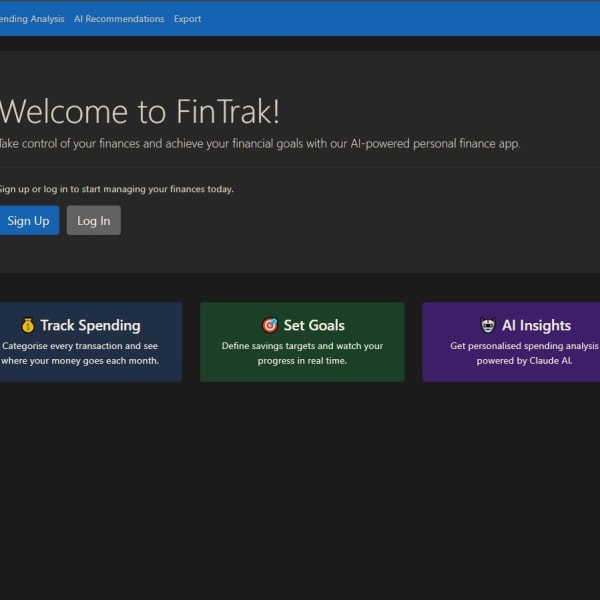Screen dimensions: 600x600
Task: Click 'Get personalised spending analysis' description text
Action: click(524, 353)
